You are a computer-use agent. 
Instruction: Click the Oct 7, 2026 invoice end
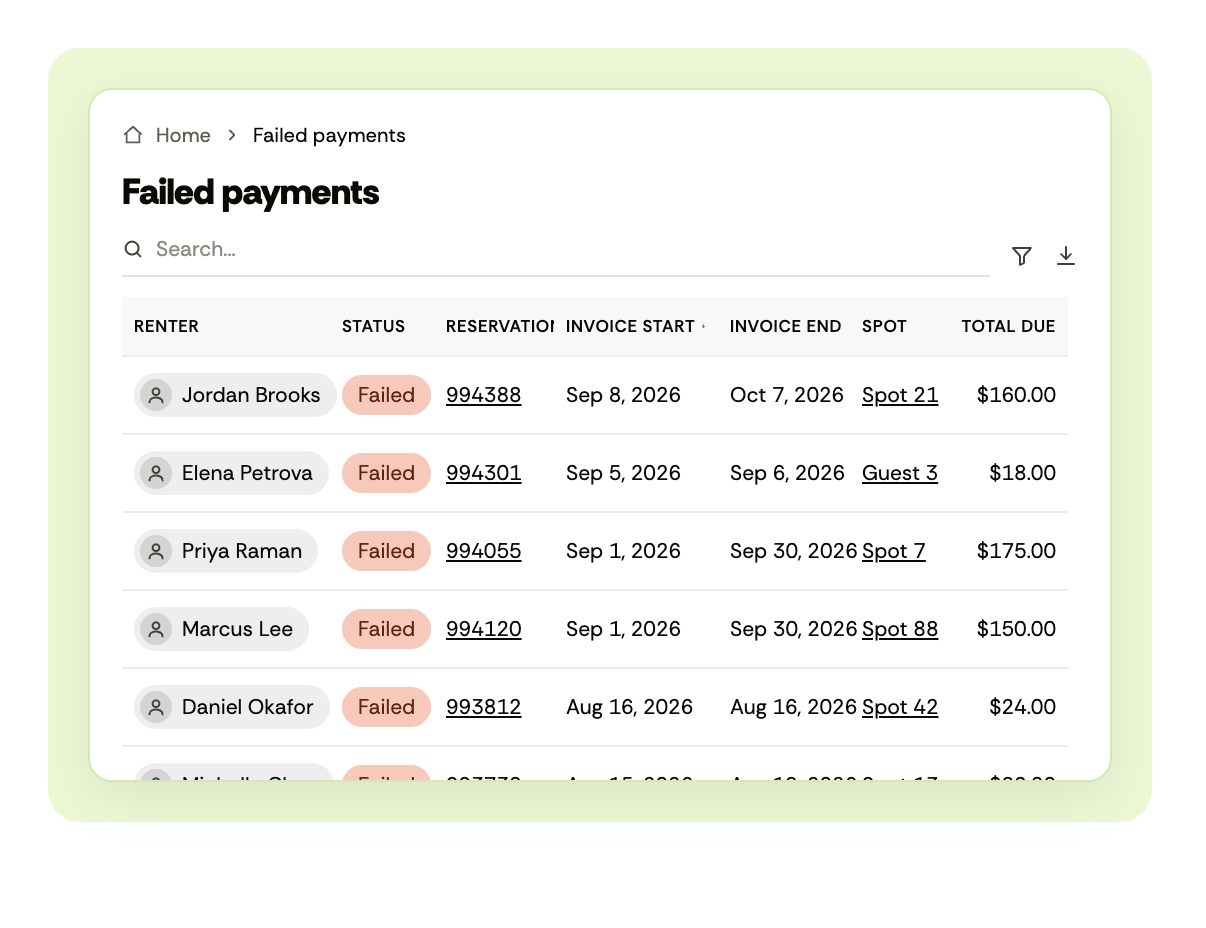[x=787, y=395]
